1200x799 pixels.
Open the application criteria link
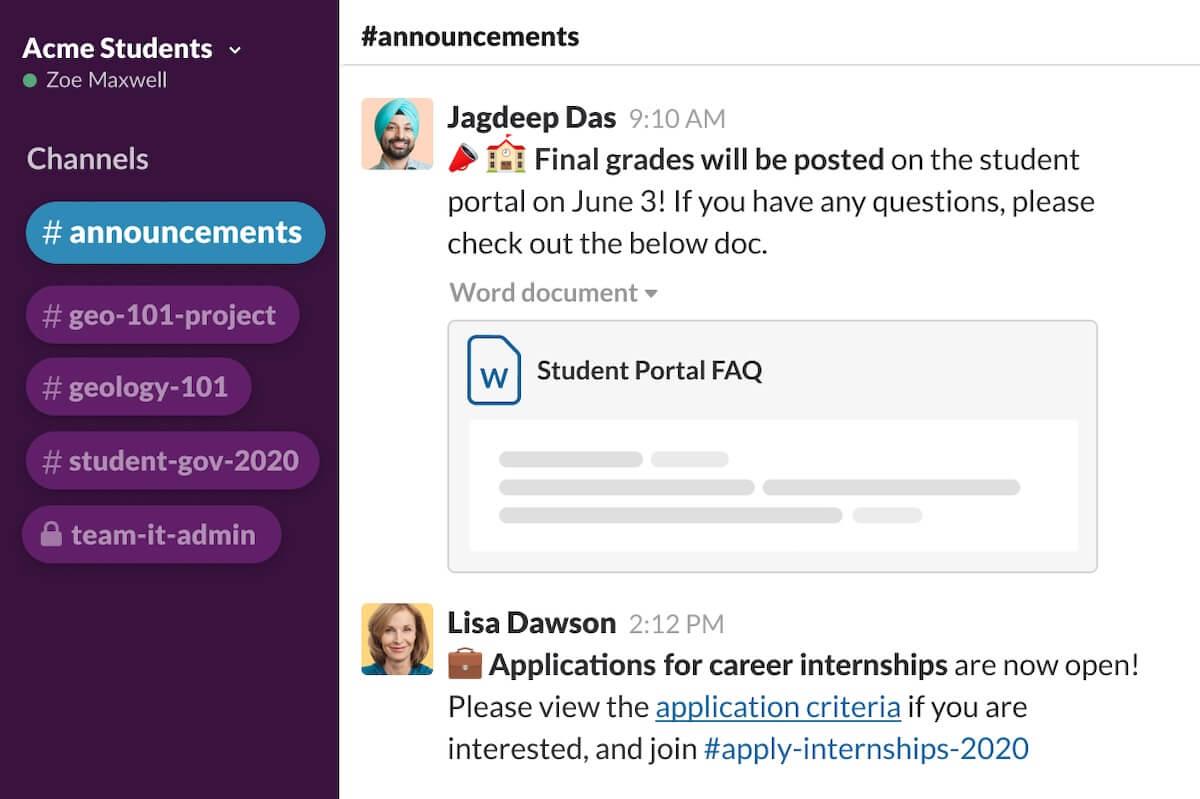coord(778,707)
